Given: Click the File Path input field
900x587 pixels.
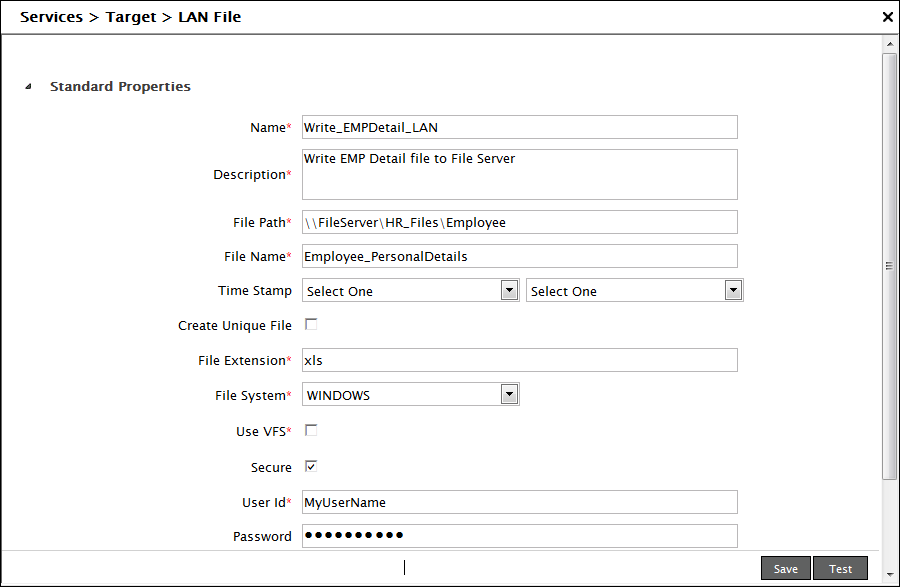Looking at the screenshot, I should pyautogui.click(x=519, y=222).
